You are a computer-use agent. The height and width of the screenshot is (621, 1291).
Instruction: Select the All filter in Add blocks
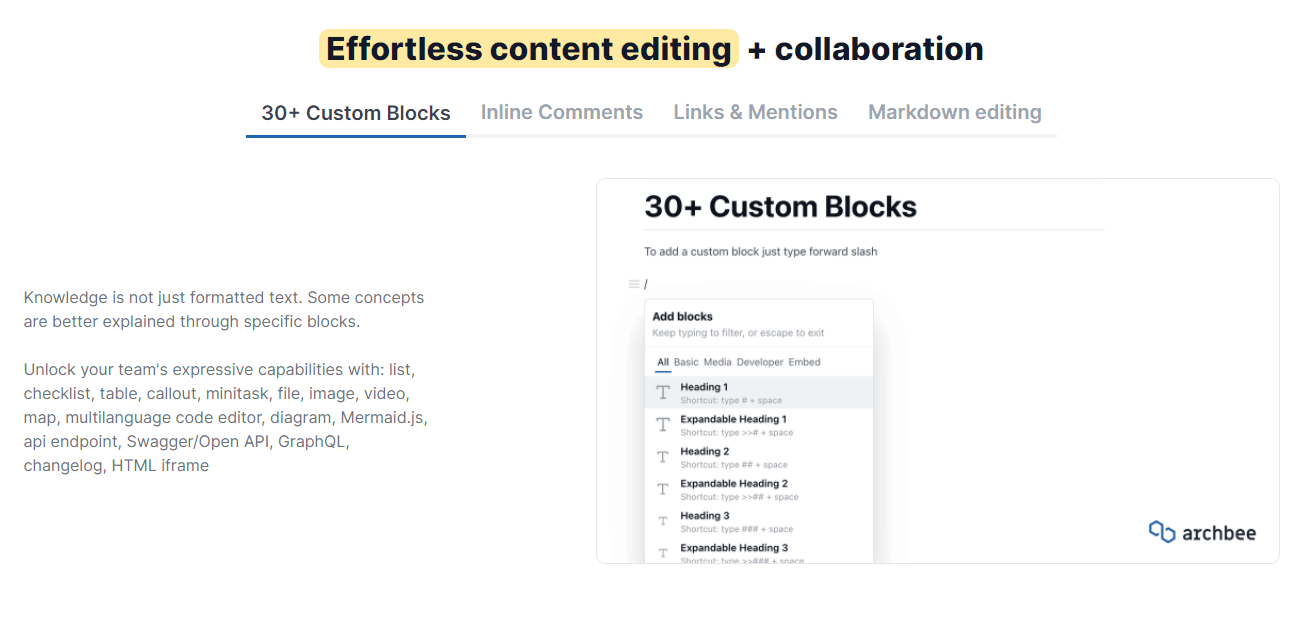(663, 362)
